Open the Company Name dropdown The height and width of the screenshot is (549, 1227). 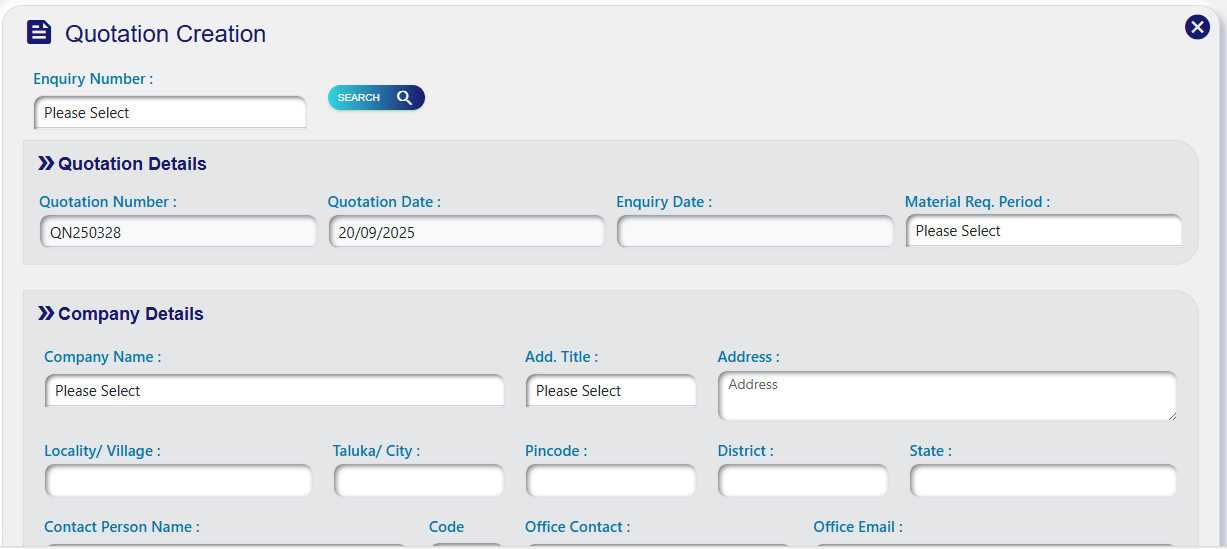pos(274,391)
